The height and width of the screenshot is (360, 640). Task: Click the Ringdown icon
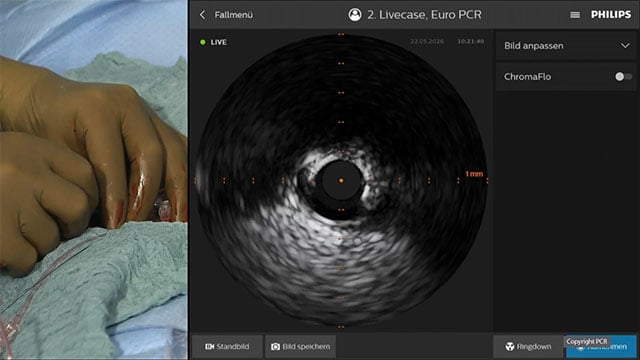510,347
